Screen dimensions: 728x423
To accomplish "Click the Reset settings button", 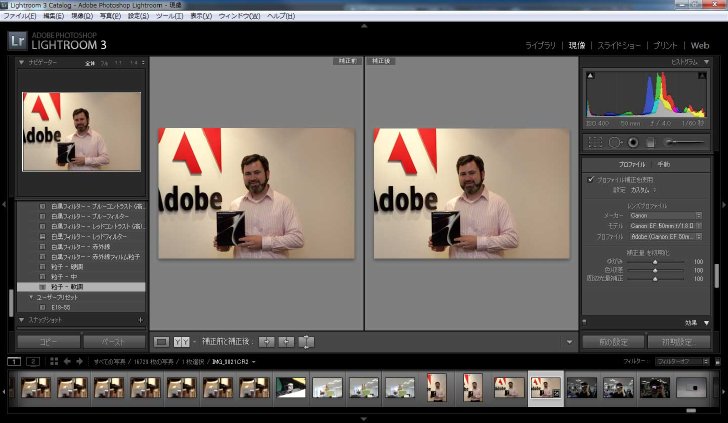I will [678, 342].
